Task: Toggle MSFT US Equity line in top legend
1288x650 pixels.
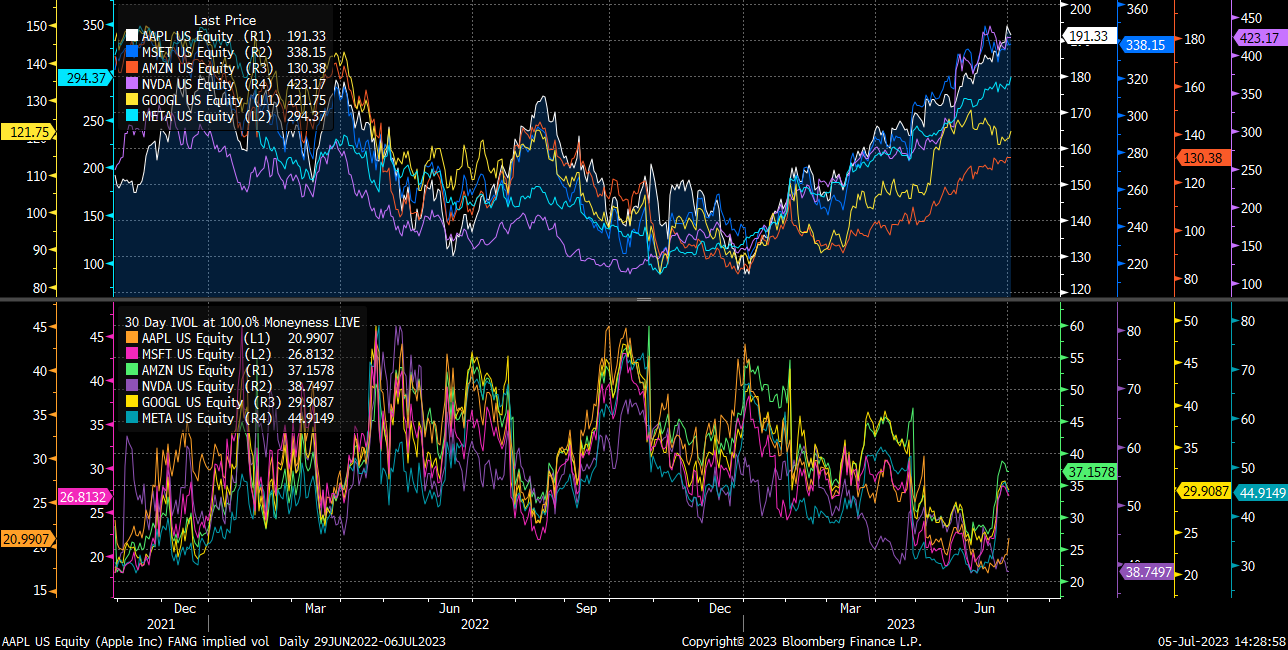Action: pyautogui.click(x=184, y=51)
